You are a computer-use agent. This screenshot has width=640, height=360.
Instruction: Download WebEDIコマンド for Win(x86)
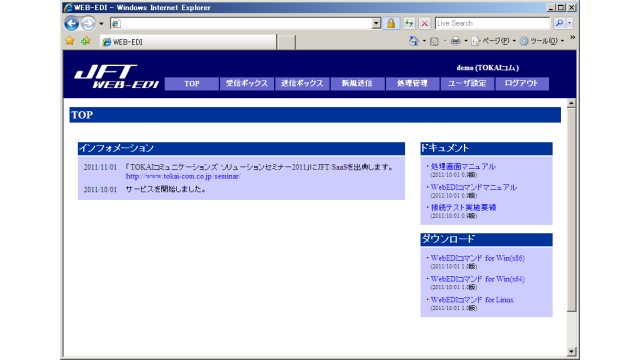click(478, 258)
